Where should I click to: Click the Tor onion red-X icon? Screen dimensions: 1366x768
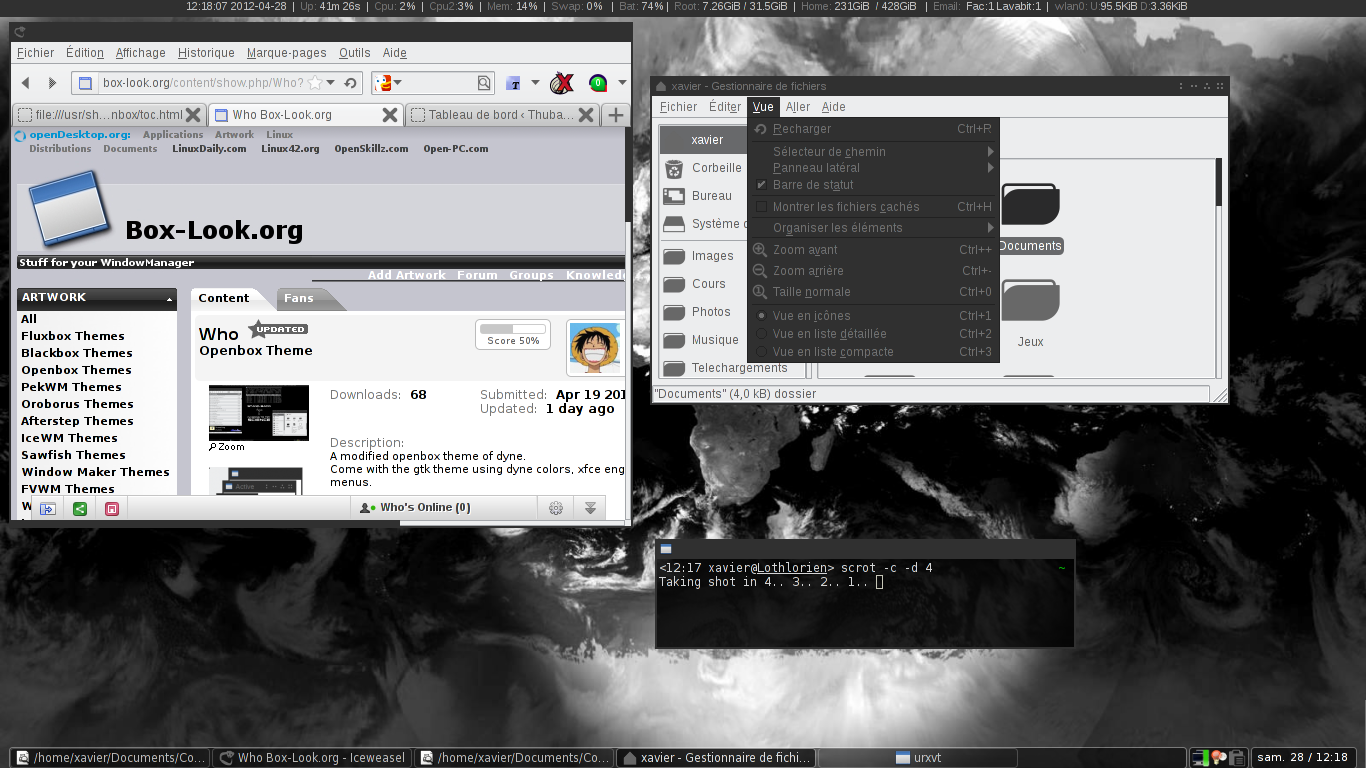click(x=563, y=83)
